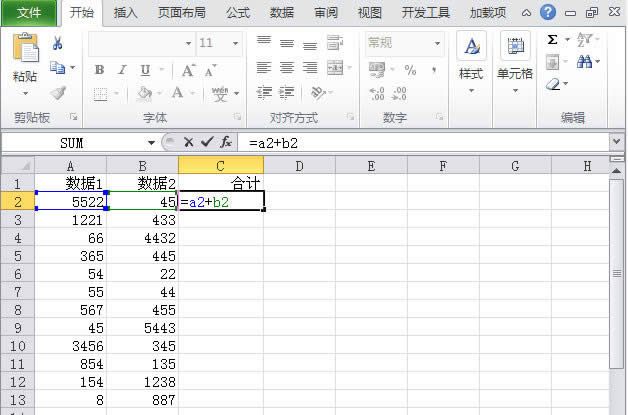Toggle Italic formatting

122,70
